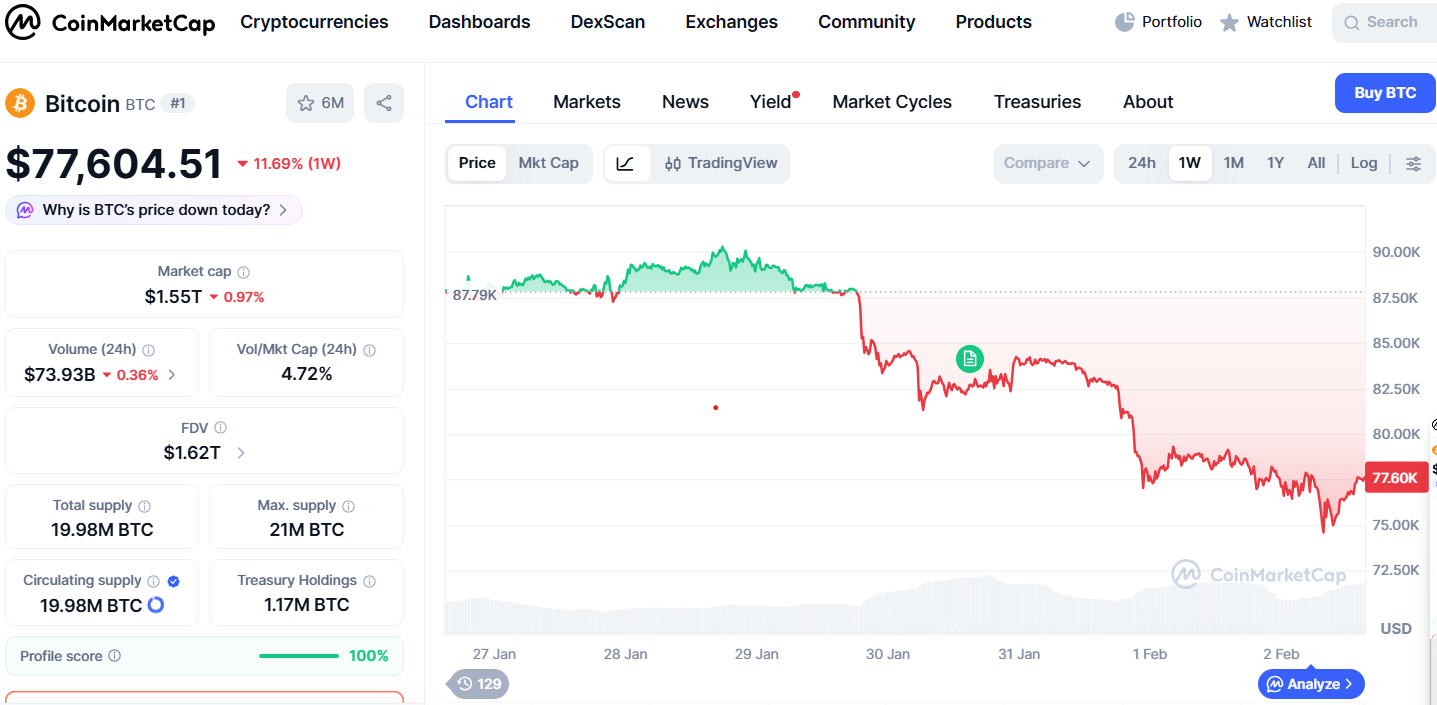Click the Bitcoin BTC logo icon
Screen dimensions: 1437x705
pos(19,103)
